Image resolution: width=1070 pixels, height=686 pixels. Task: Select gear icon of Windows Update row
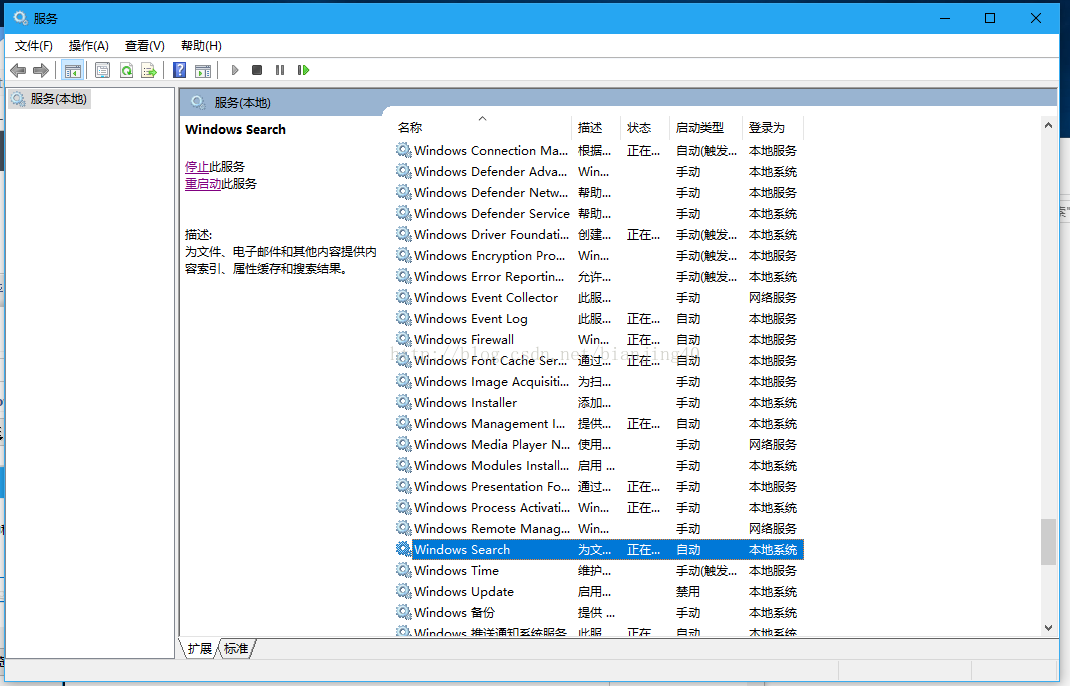pos(404,591)
